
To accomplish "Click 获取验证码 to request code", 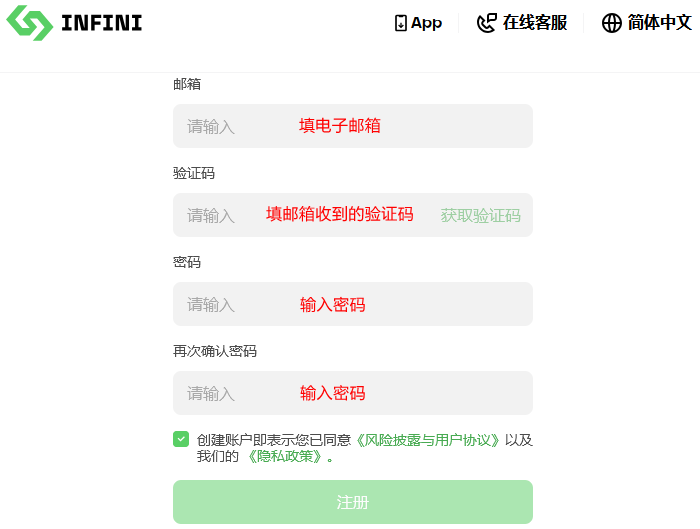I will click(x=480, y=216).
